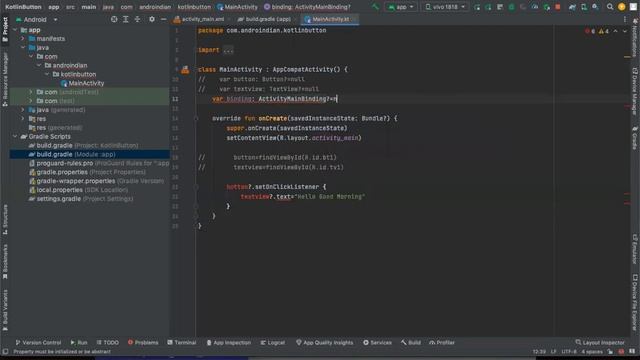
Task: Open the Terminal tool window tab
Action: [x=182, y=342]
